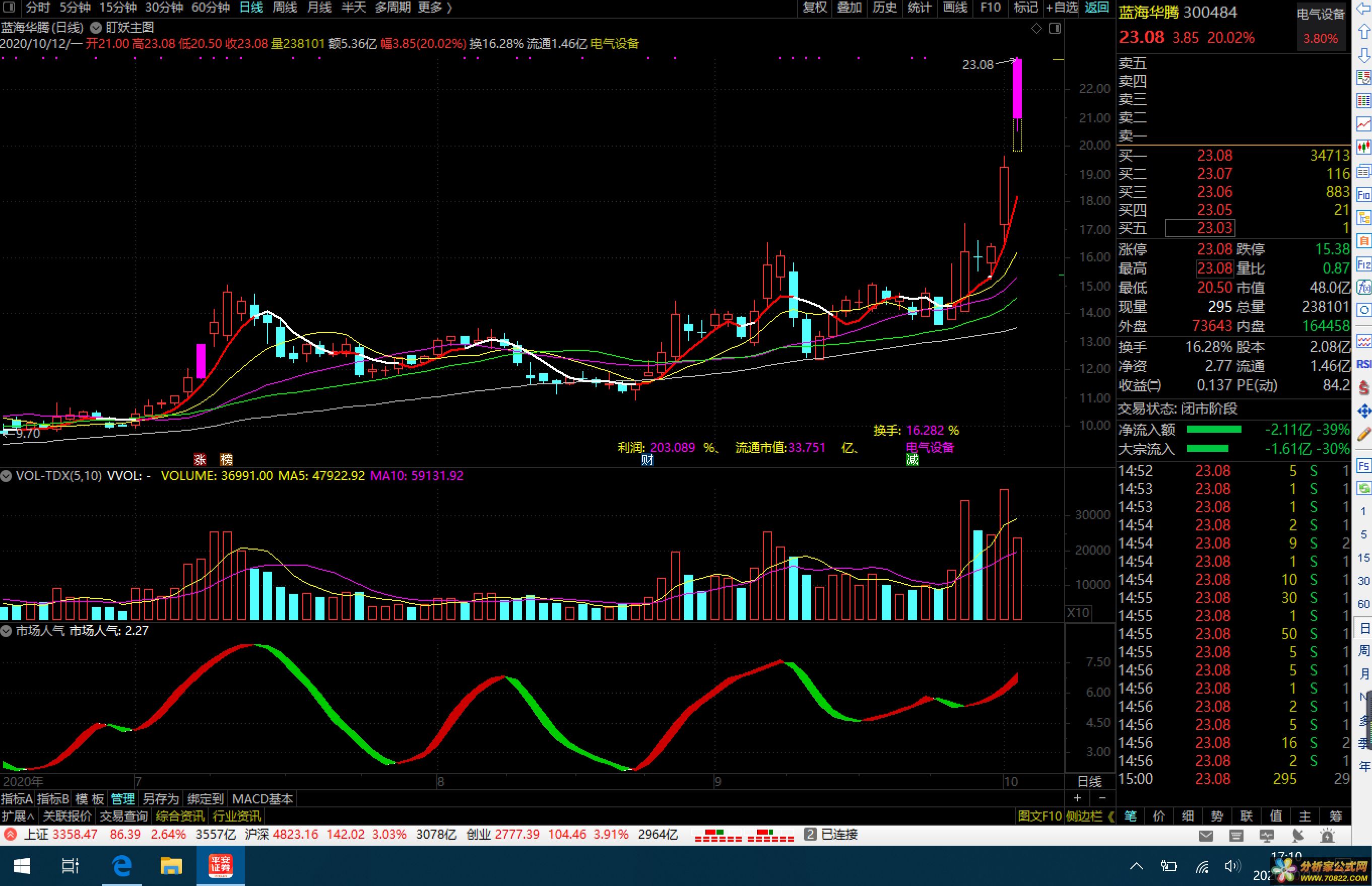Open the 更多 periods dropdown
This screenshot has height=886, width=1372.
click(434, 8)
